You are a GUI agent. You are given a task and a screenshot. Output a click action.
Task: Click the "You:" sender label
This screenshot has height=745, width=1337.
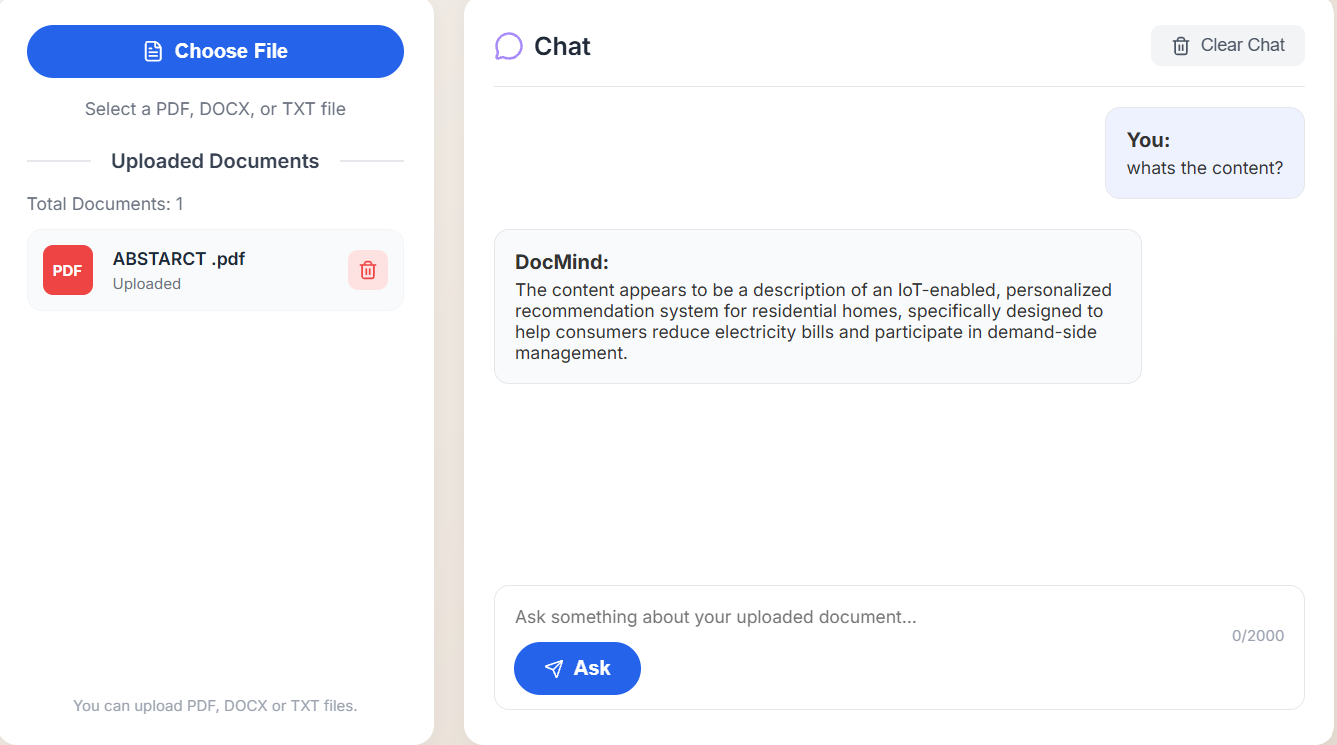click(x=1148, y=140)
